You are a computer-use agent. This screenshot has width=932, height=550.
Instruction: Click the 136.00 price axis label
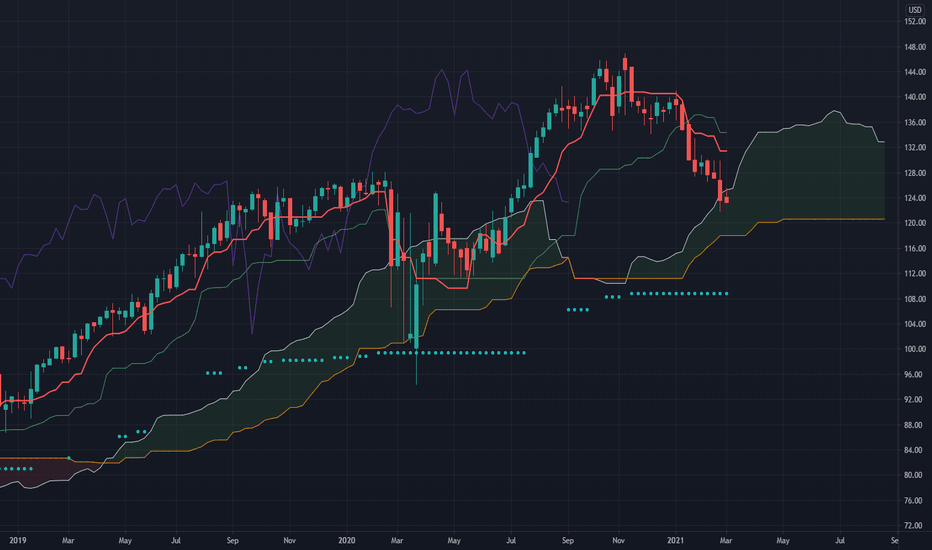(914, 122)
